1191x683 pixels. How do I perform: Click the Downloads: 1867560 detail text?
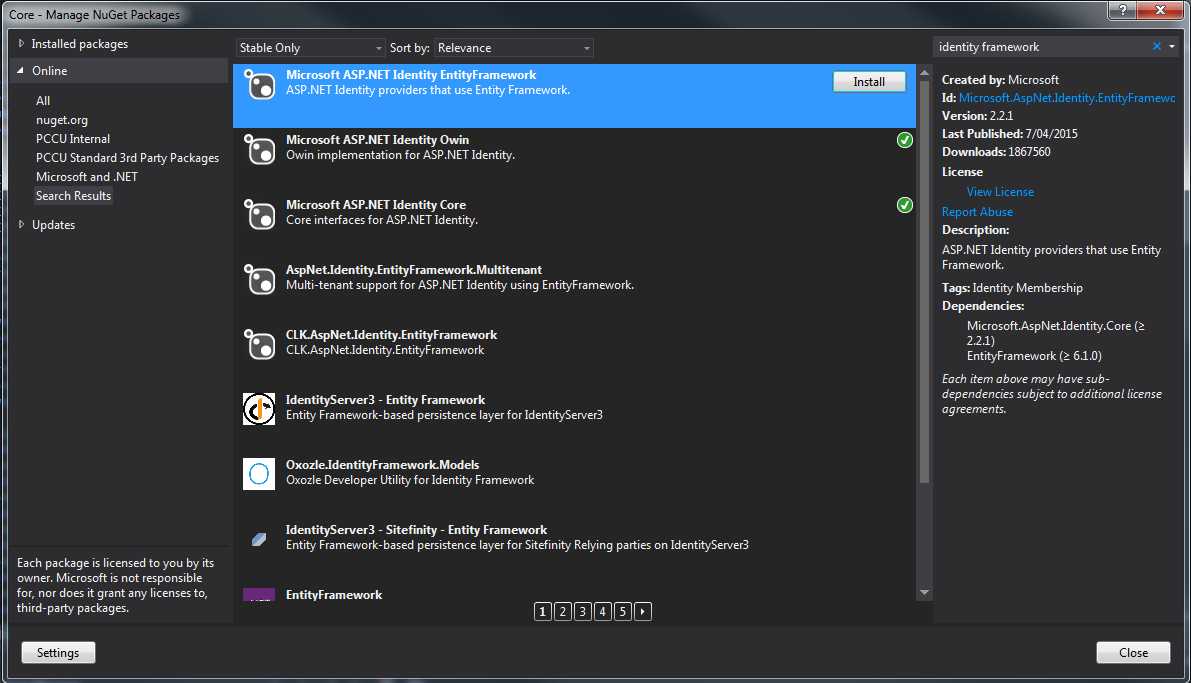[996, 152]
